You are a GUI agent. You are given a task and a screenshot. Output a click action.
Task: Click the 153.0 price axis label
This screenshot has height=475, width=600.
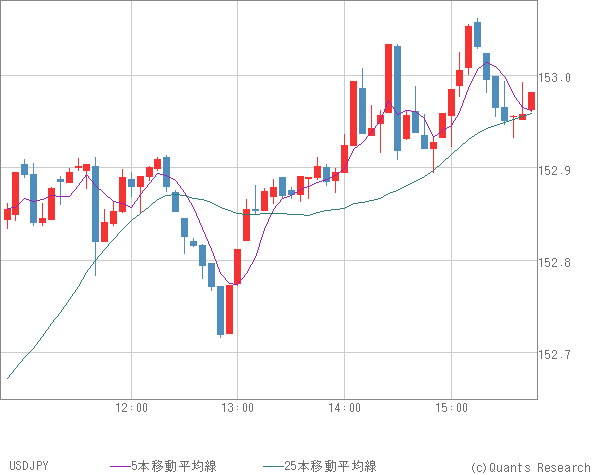pyautogui.click(x=555, y=78)
